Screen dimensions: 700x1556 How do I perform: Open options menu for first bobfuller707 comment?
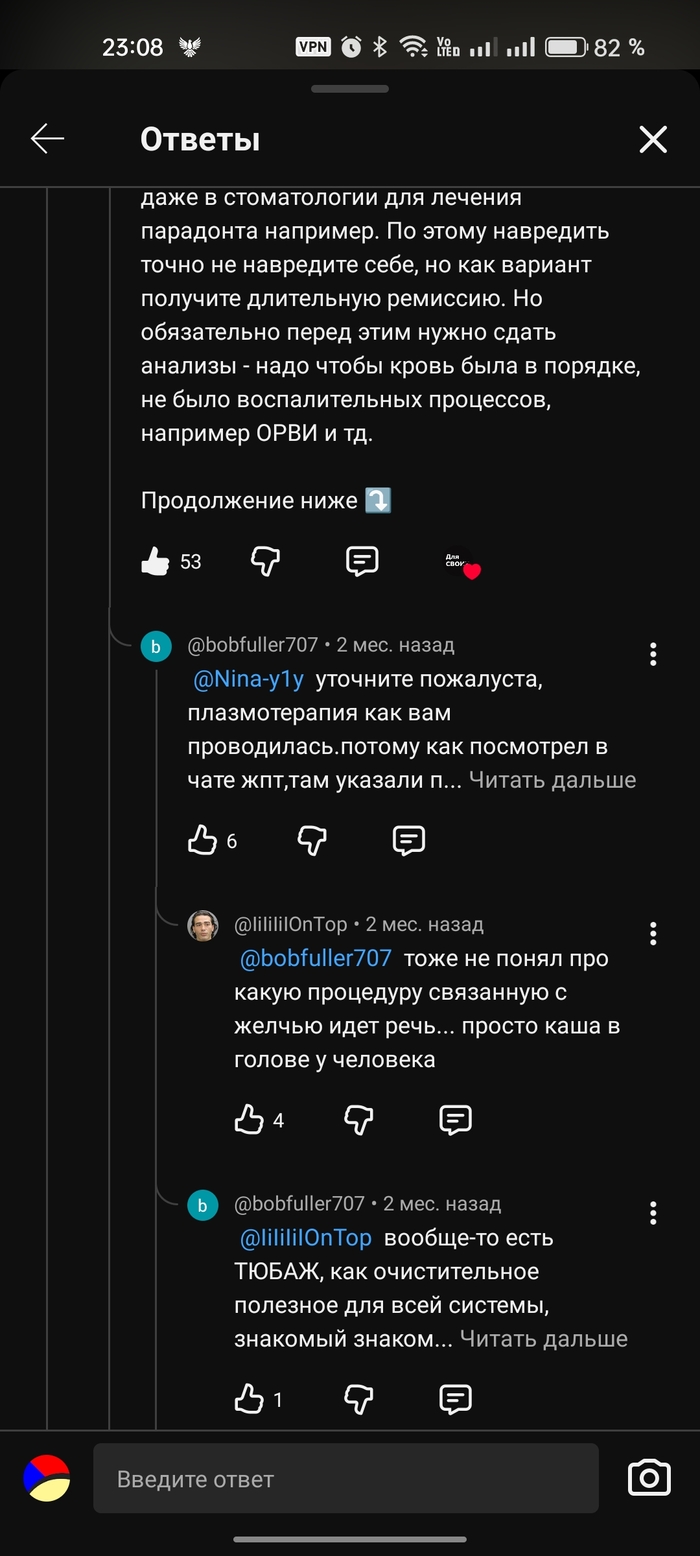tap(653, 654)
